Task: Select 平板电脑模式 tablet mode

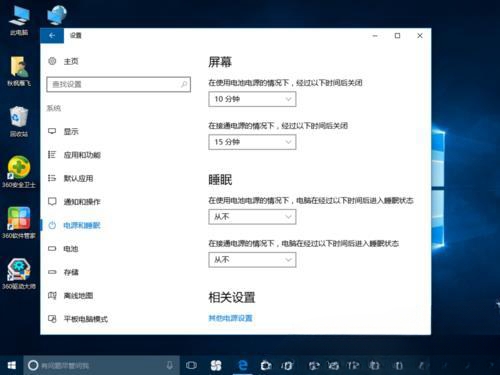Action: click(x=78, y=319)
